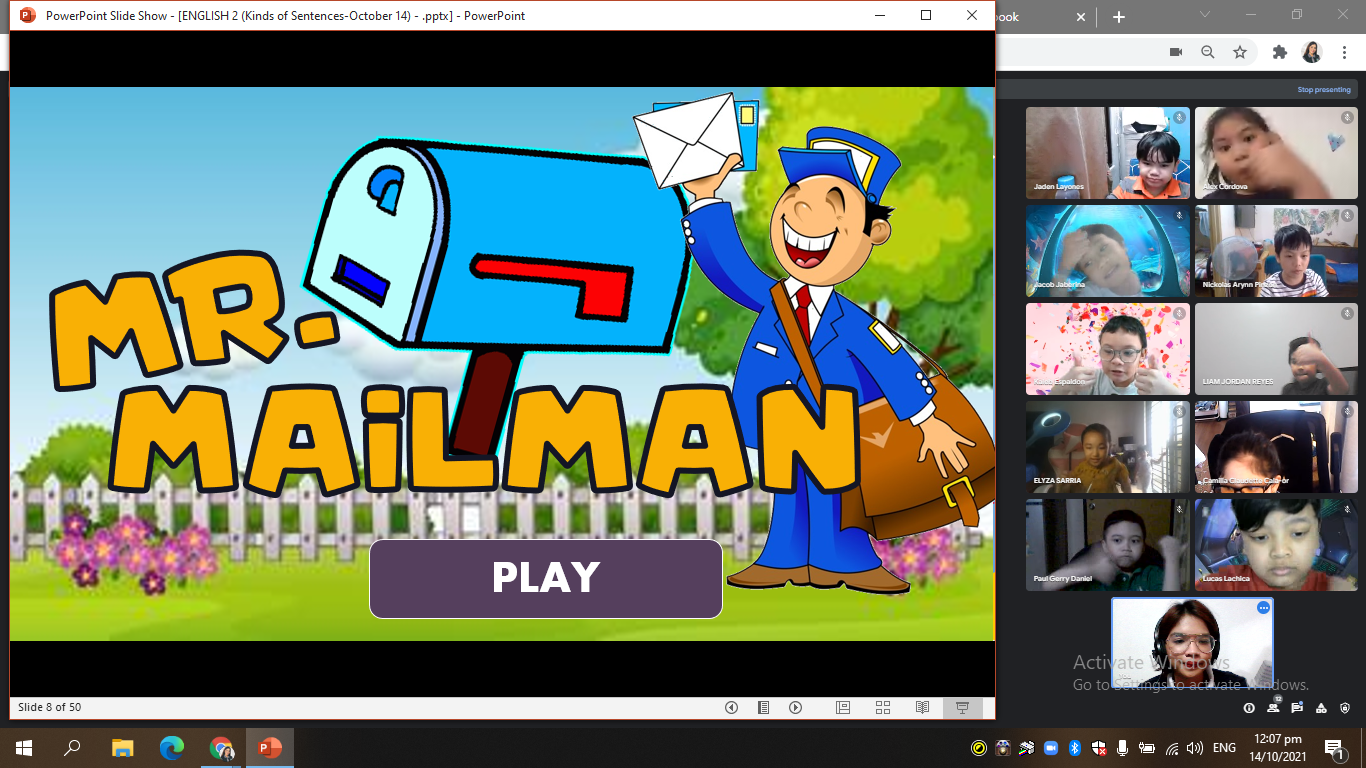Screen dimensions: 1366x768
Task: Open the Meet activities panel
Action: click(x=1321, y=708)
